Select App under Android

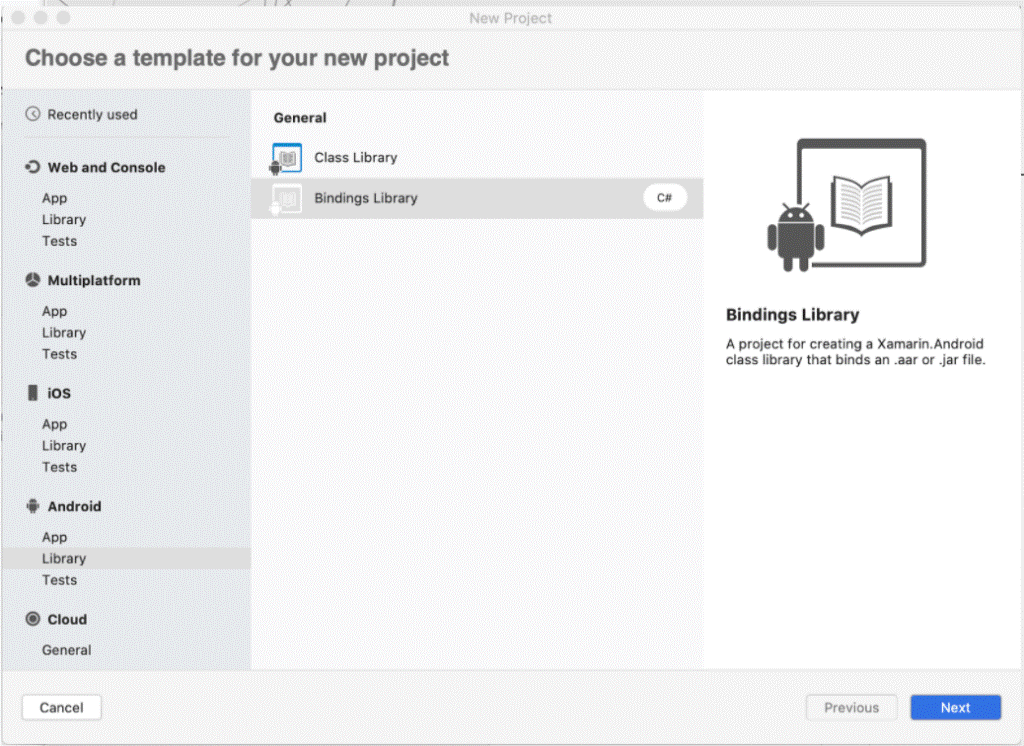(54, 537)
